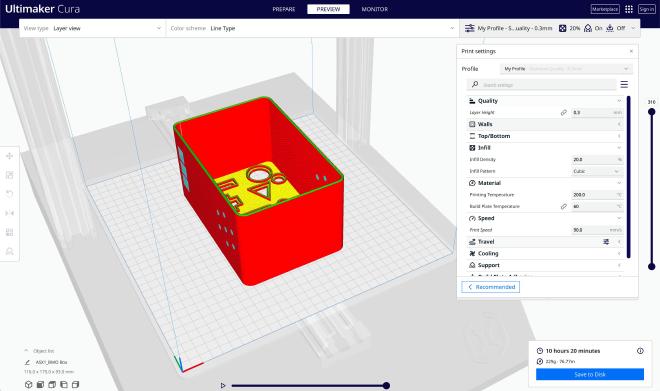Screen dimensions: 660x391
Task: Click the Search settings field
Action: pos(542,85)
